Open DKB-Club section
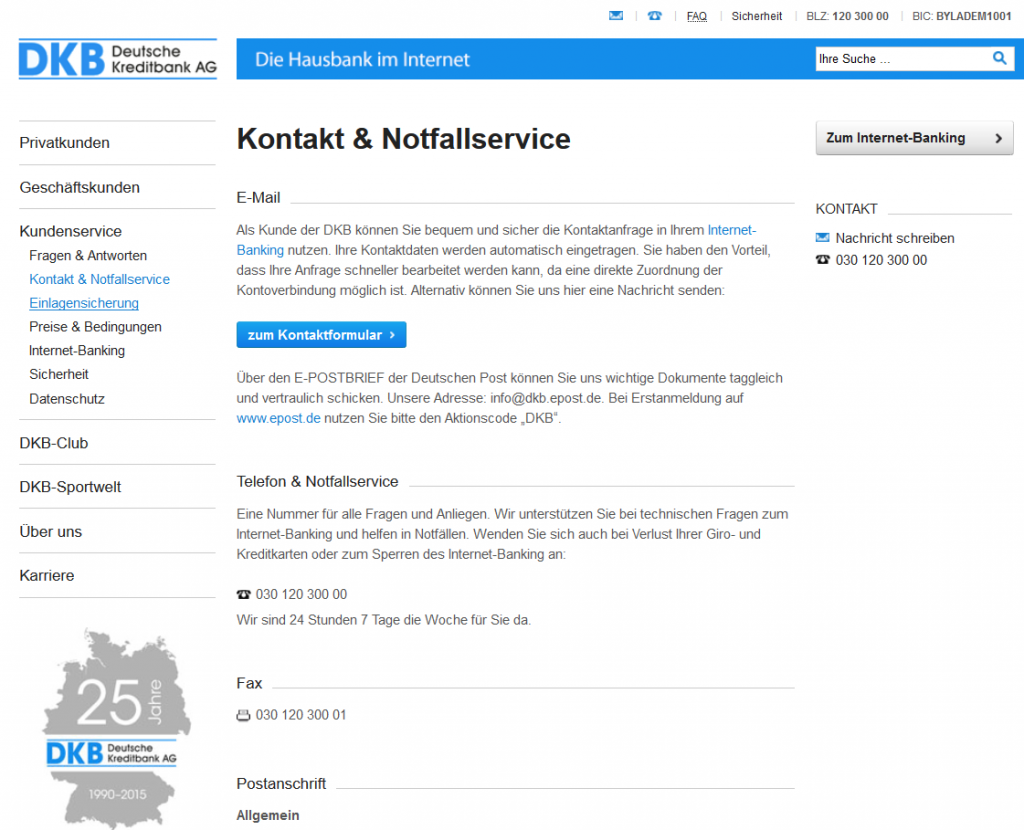The width and height of the screenshot is (1024, 830). point(54,443)
